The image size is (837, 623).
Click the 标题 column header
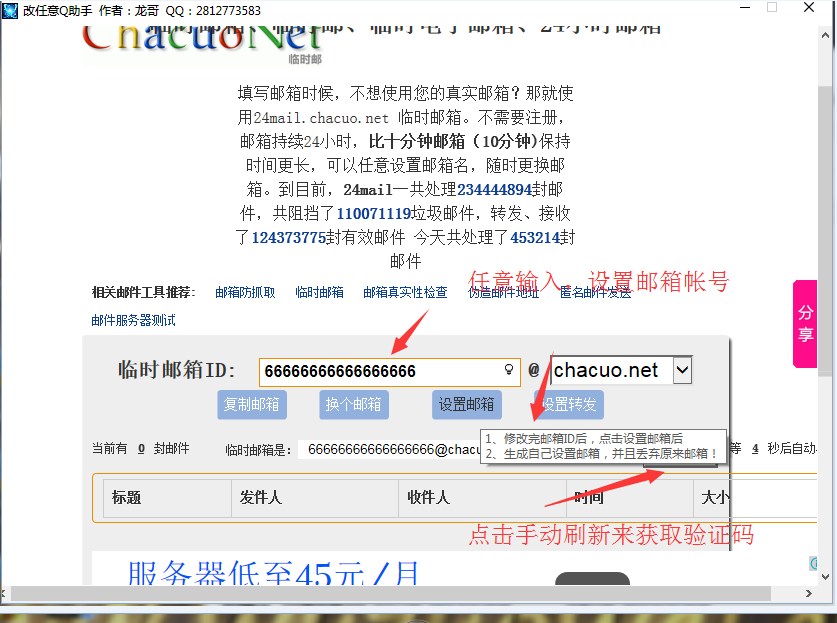[x=167, y=498]
